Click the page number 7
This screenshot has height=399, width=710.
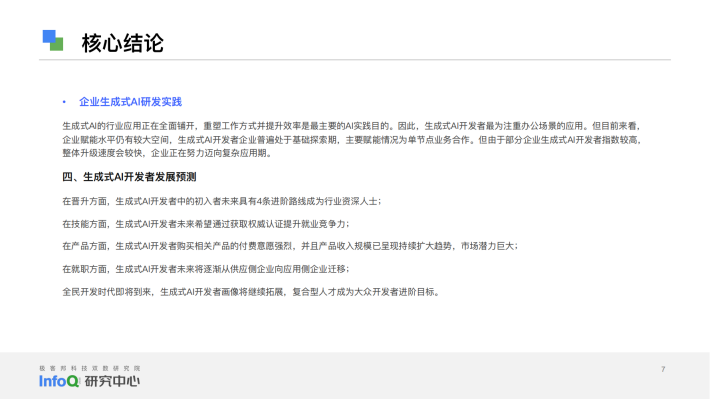pyautogui.click(x=663, y=369)
